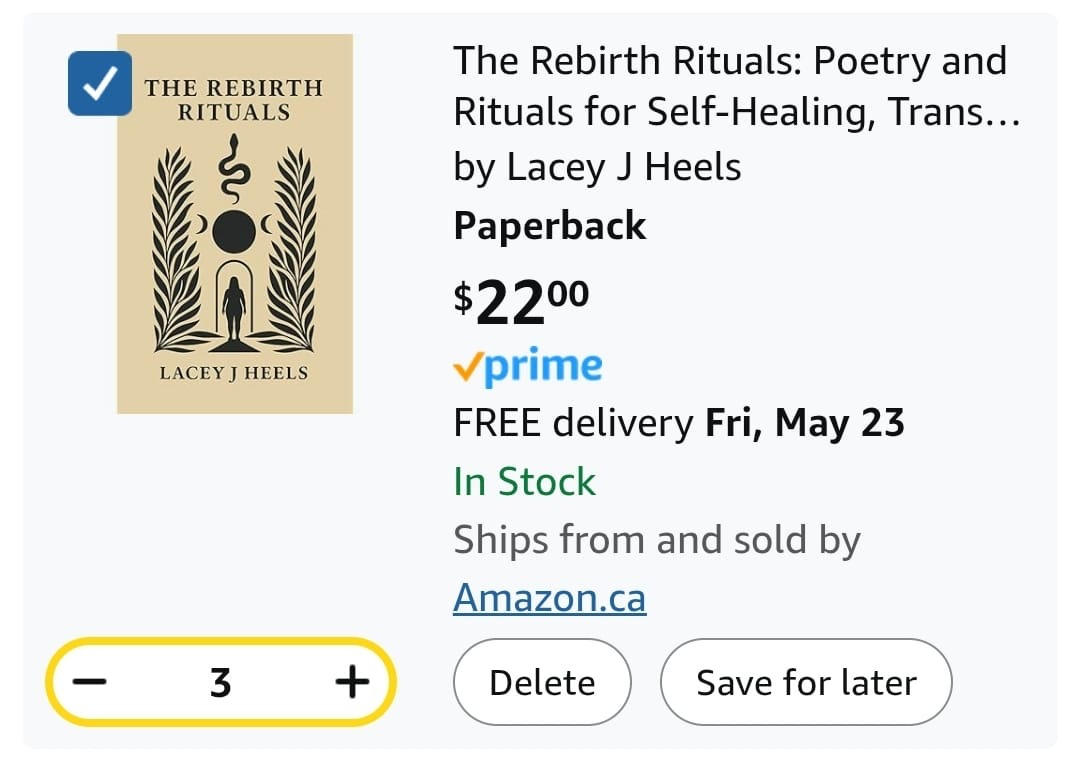The height and width of the screenshot is (782, 1080).
Task: Click the green In Stock status
Action: click(524, 482)
